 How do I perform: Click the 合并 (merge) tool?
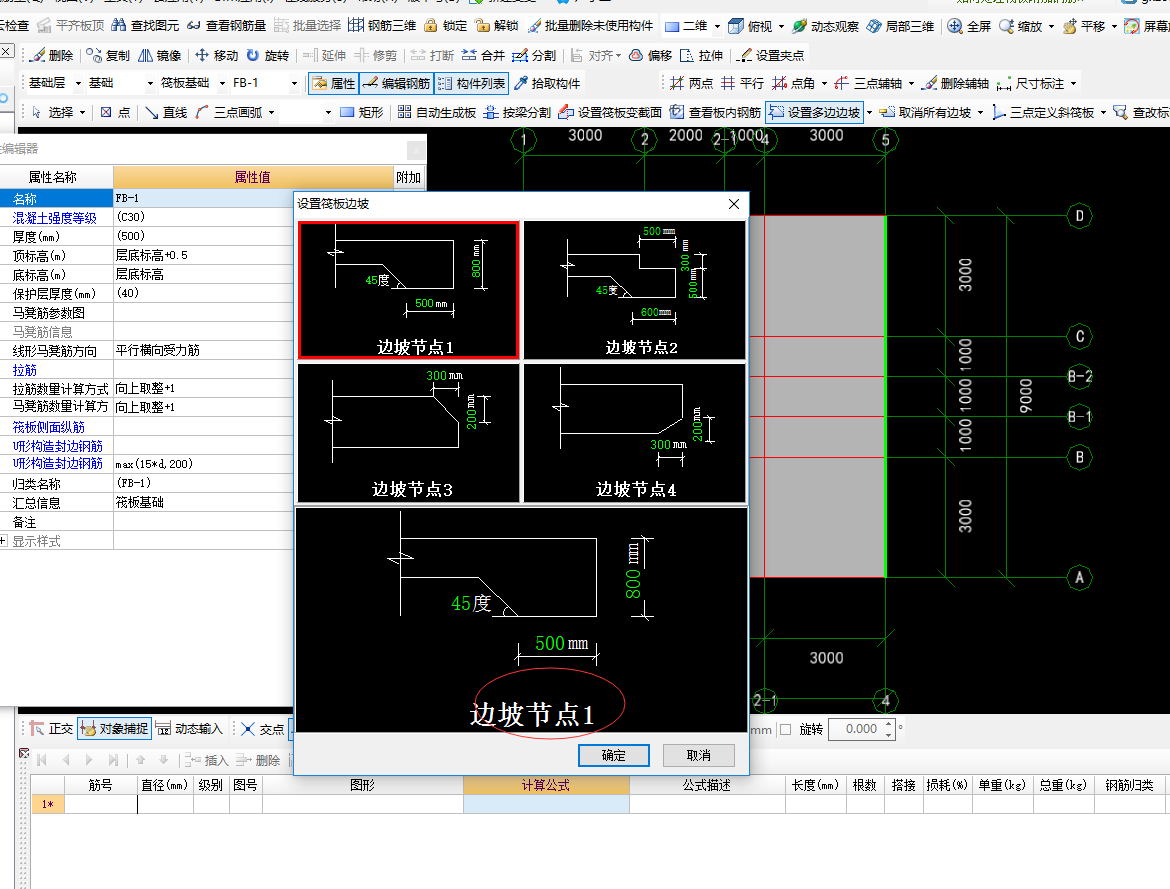coord(483,55)
